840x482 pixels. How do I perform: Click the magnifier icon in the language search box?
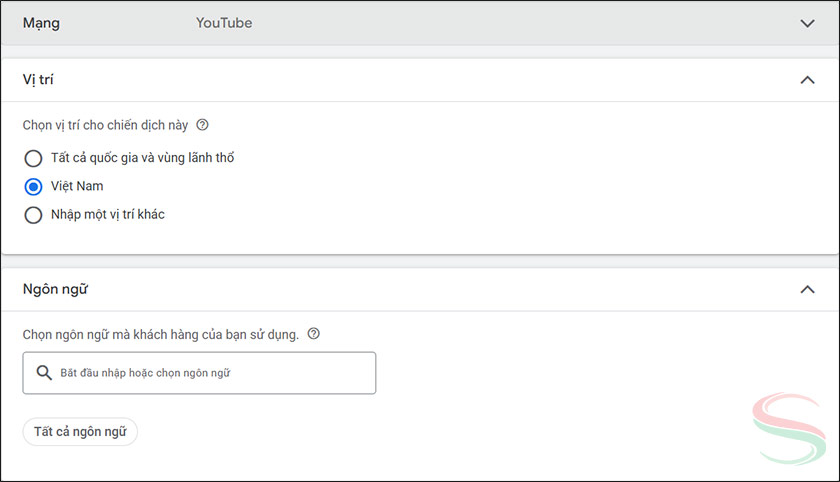[43, 373]
